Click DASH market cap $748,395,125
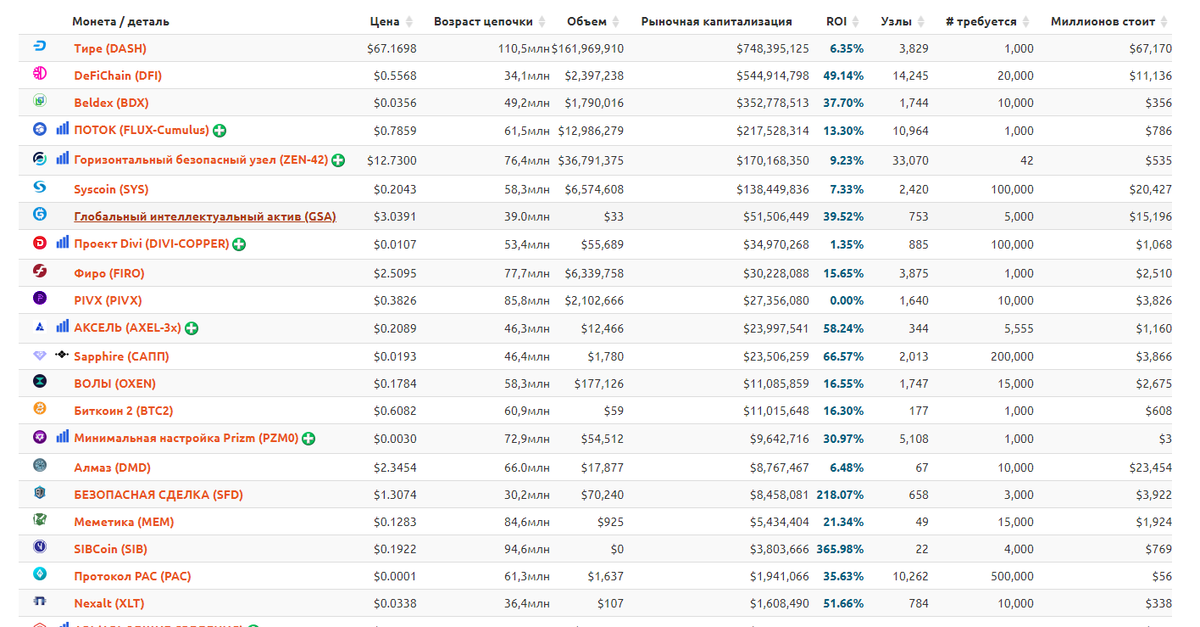 772,48
